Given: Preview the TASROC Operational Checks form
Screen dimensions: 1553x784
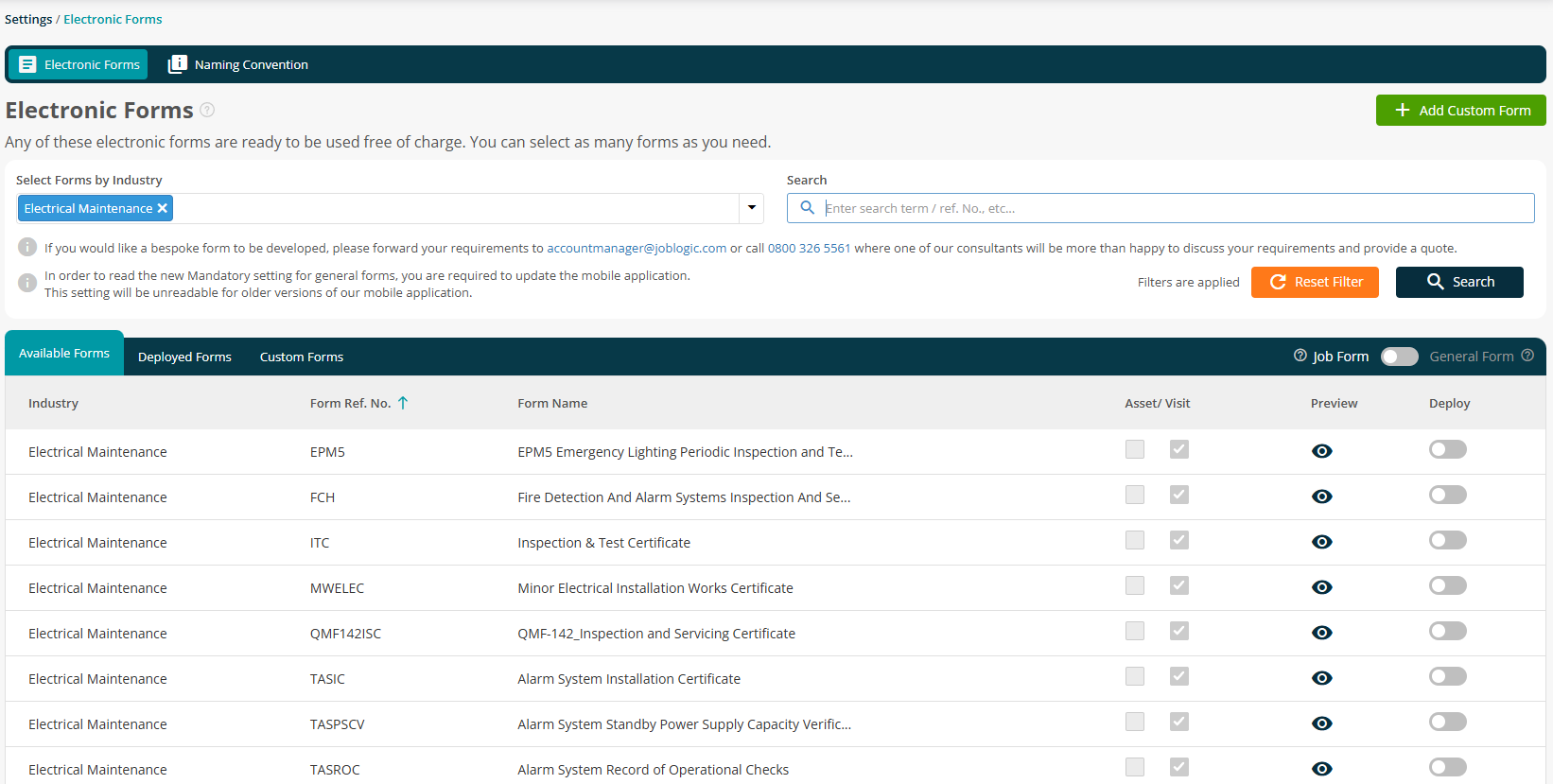Looking at the screenshot, I should [x=1322, y=769].
